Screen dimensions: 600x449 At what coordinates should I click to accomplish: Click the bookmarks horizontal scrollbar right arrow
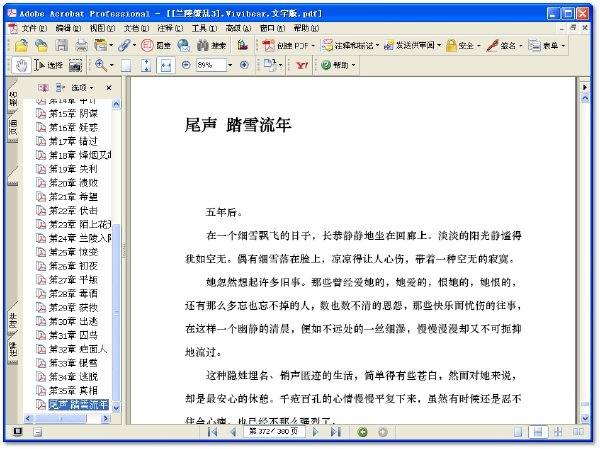106,419
